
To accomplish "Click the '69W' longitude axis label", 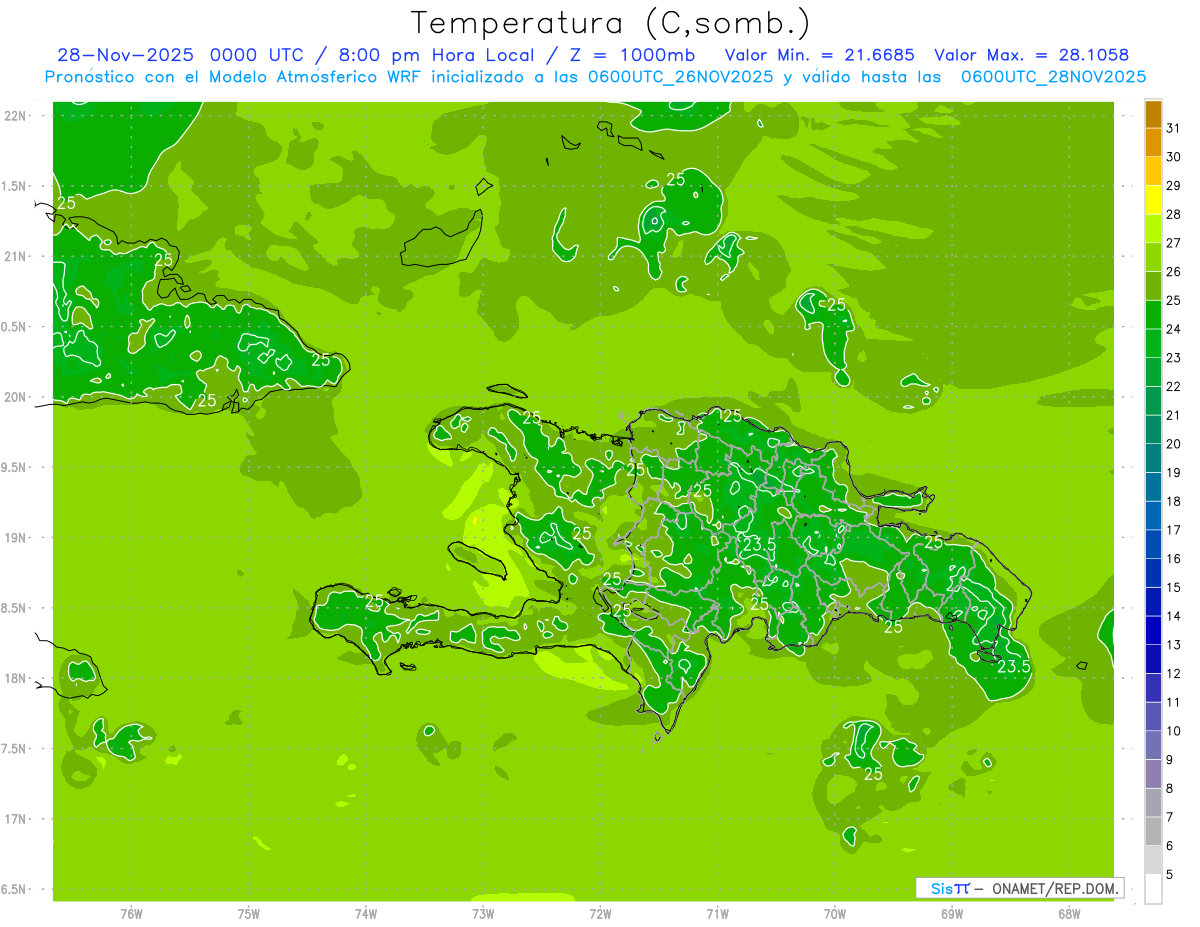I will tap(952, 914).
